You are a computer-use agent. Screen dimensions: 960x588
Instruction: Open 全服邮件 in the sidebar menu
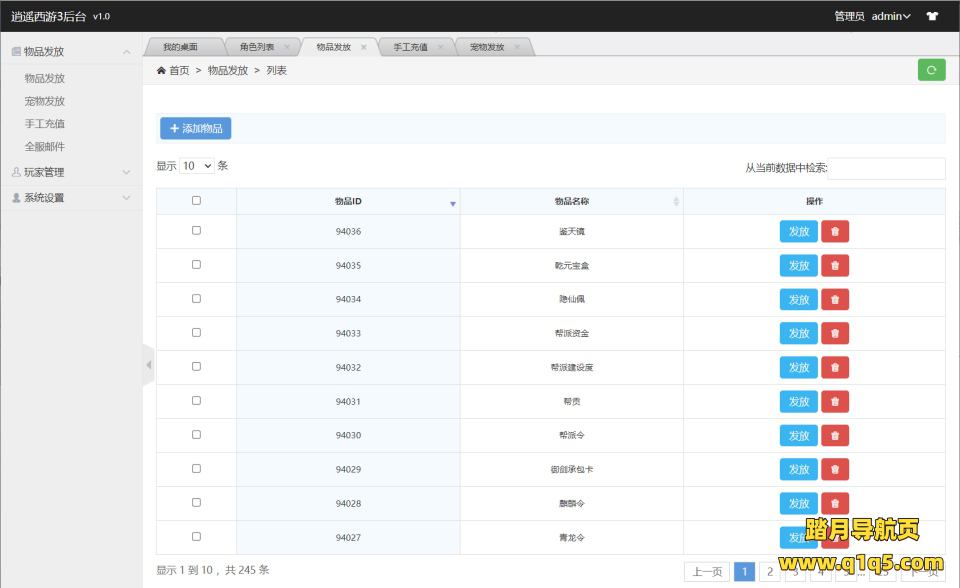[x=45, y=147]
